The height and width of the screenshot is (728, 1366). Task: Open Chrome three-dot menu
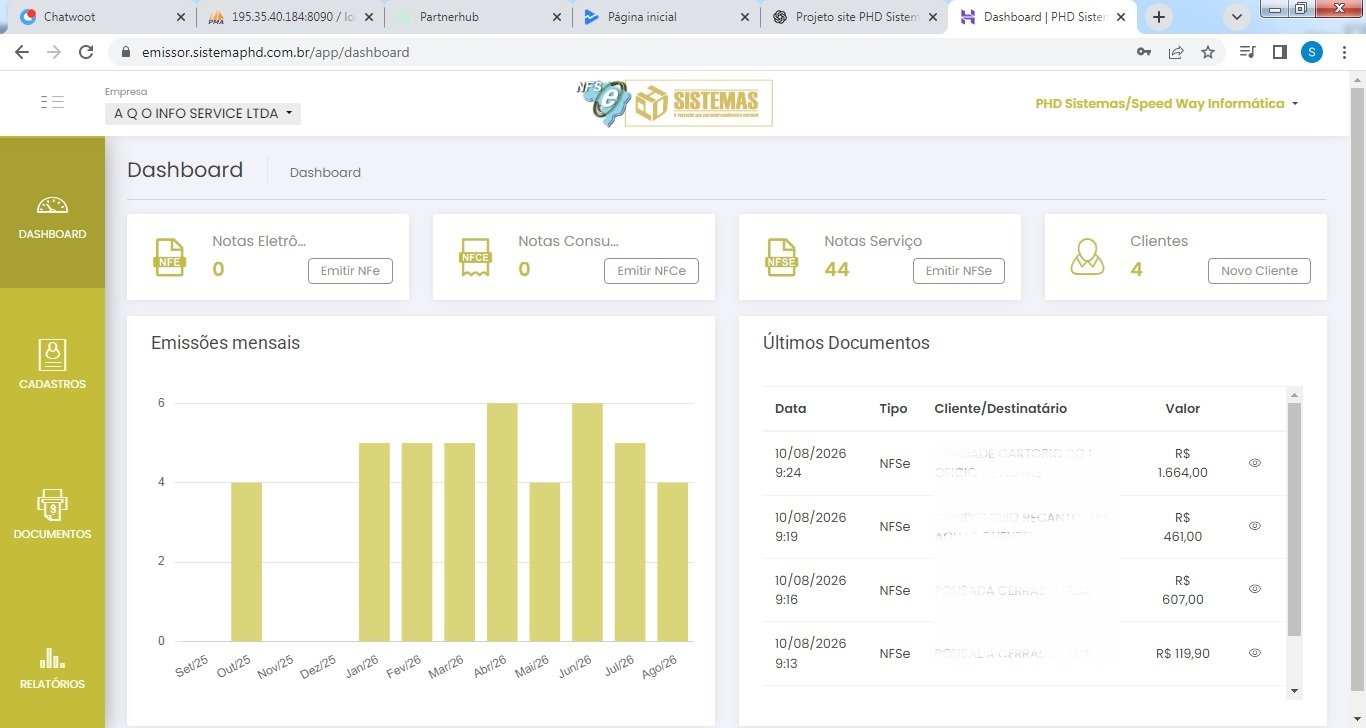[1343, 52]
